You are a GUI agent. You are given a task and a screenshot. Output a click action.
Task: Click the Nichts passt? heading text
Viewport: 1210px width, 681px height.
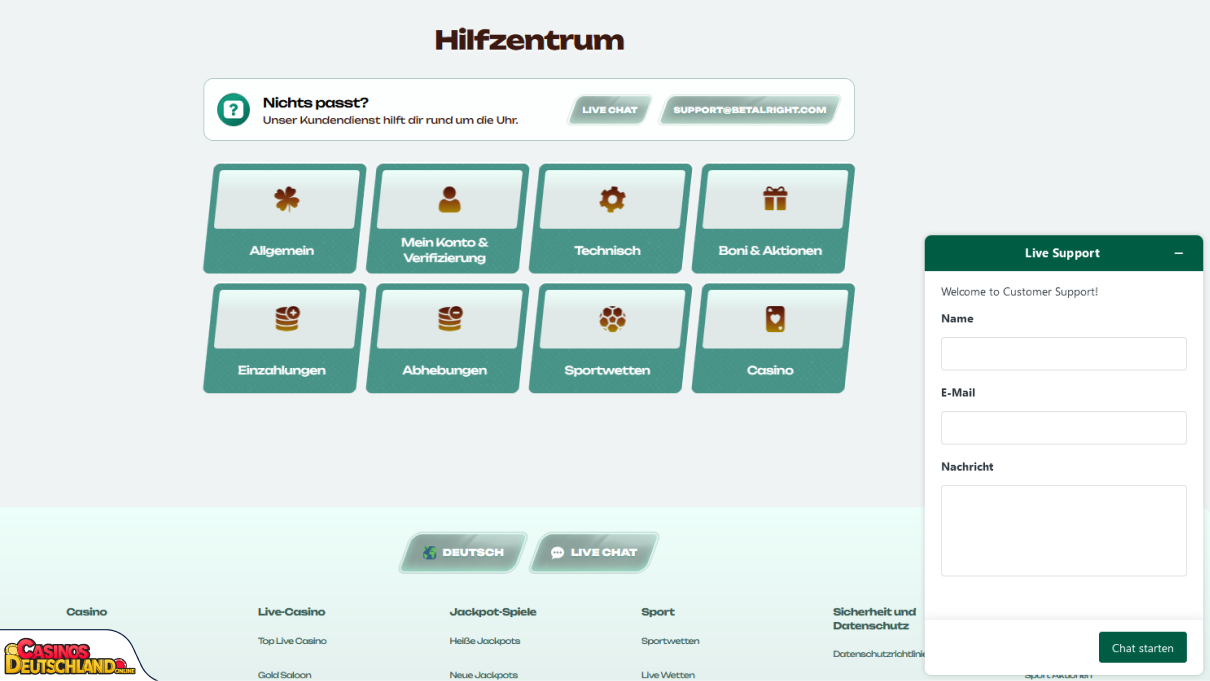coord(316,102)
